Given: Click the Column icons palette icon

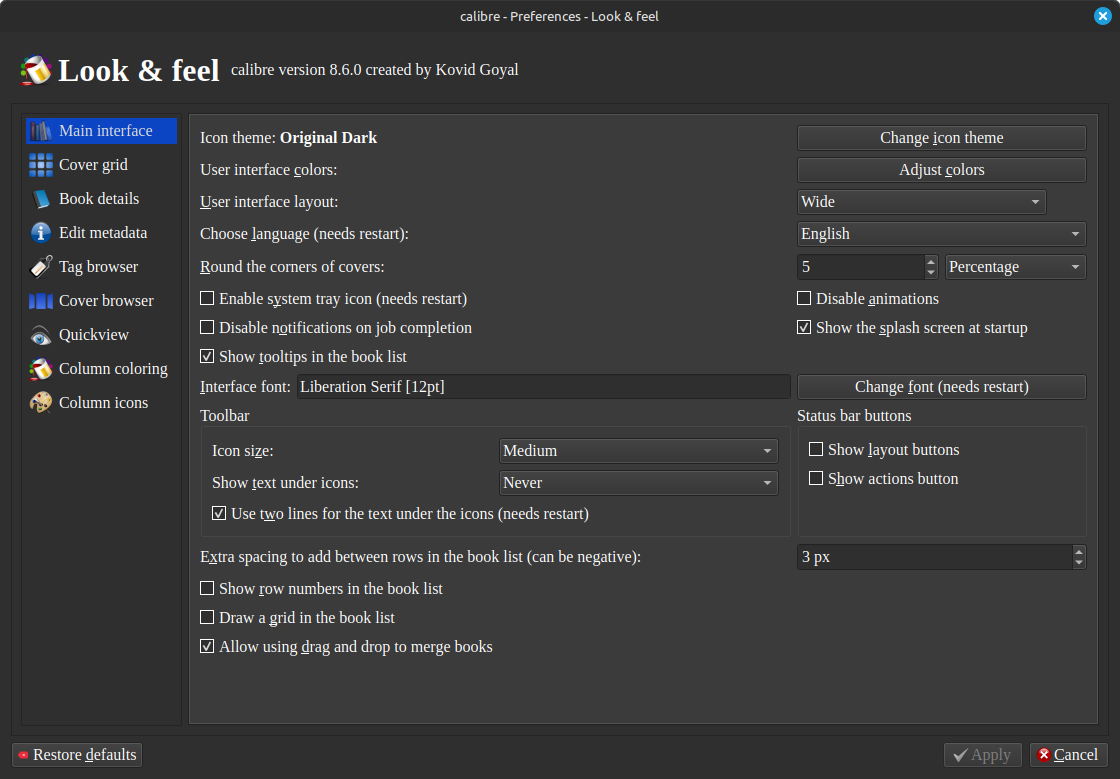Looking at the screenshot, I should point(41,403).
